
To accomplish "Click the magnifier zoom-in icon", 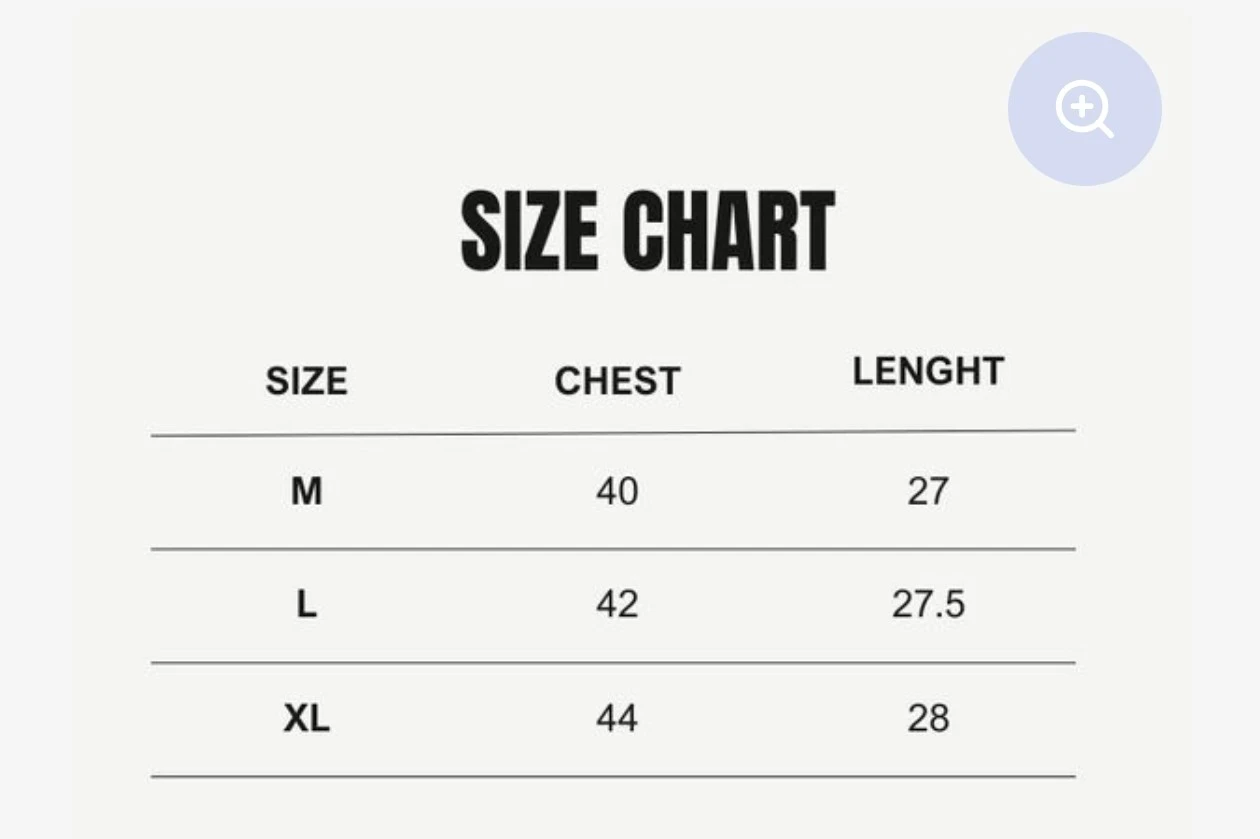I will click(1083, 107).
